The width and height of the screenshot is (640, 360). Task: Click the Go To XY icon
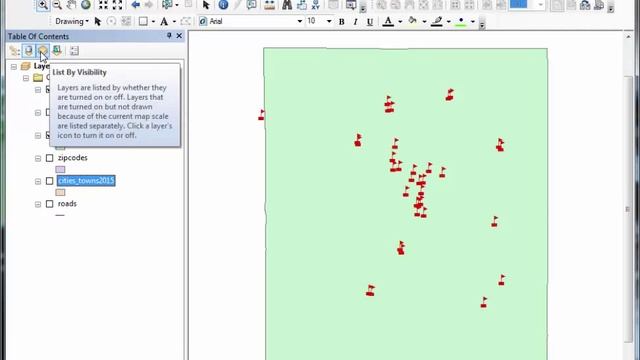point(315,5)
